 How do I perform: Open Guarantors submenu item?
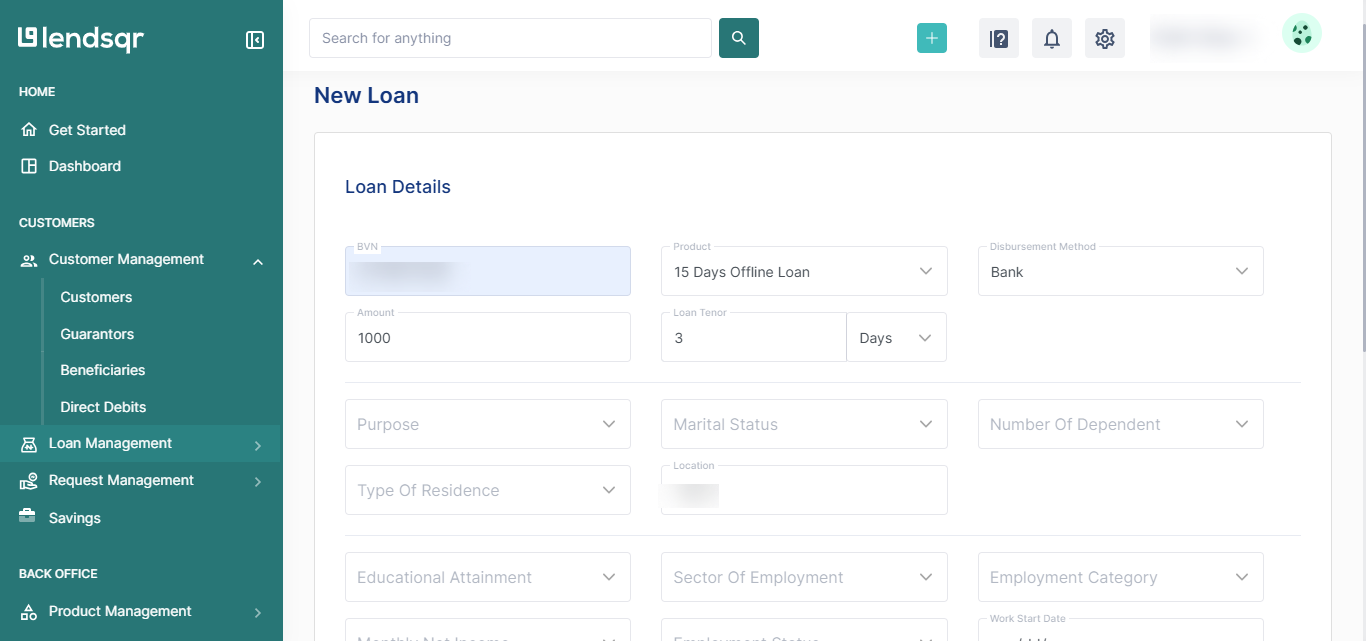point(97,334)
